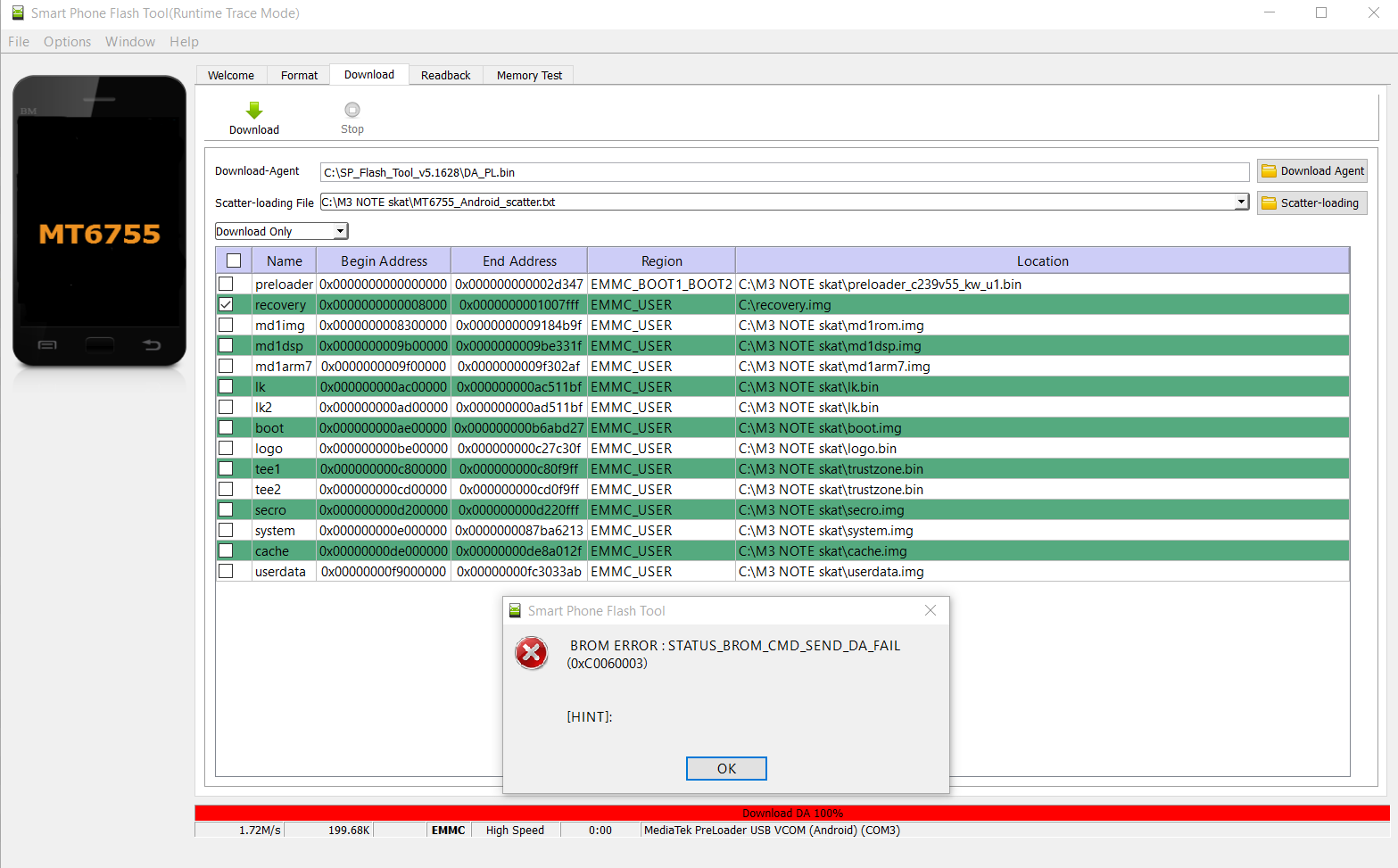
Task: Close the BROM error dialog with X
Action: pos(931,610)
